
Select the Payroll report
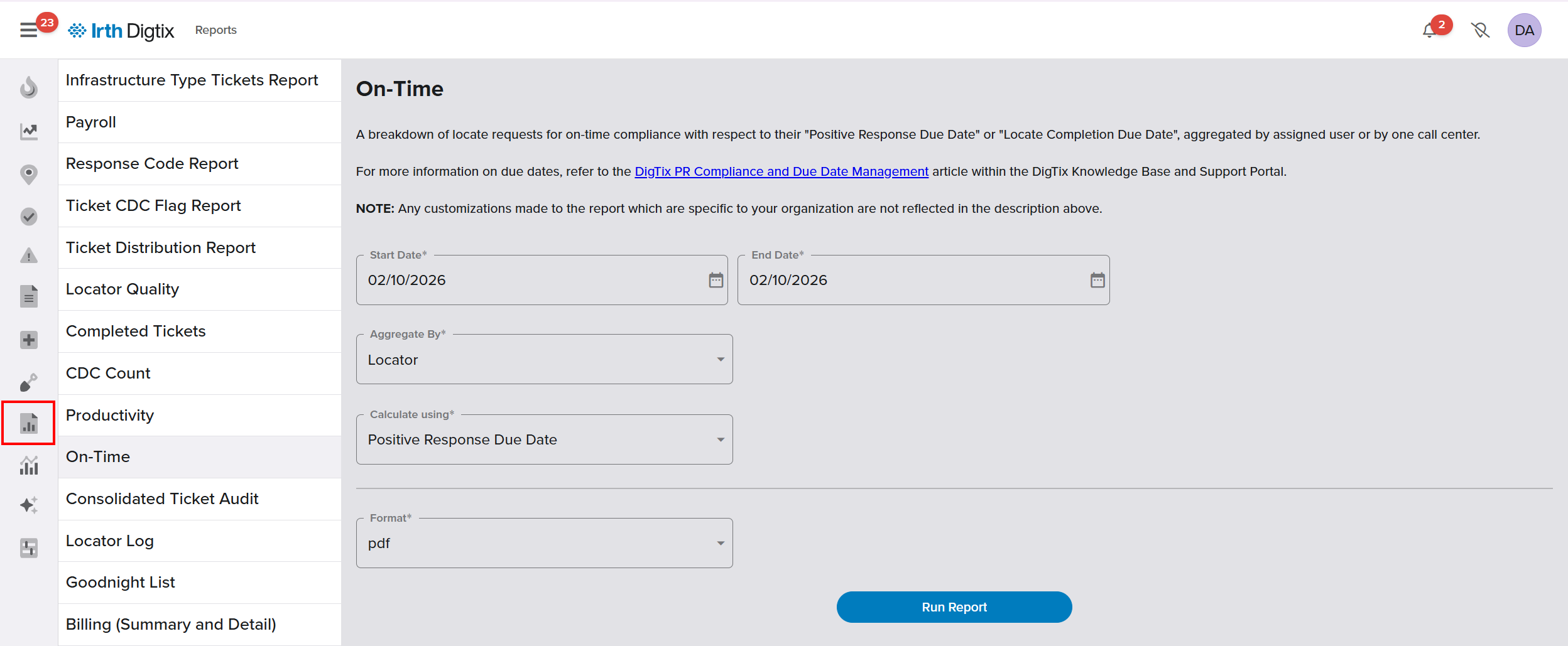pyautogui.click(x=200, y=122)
